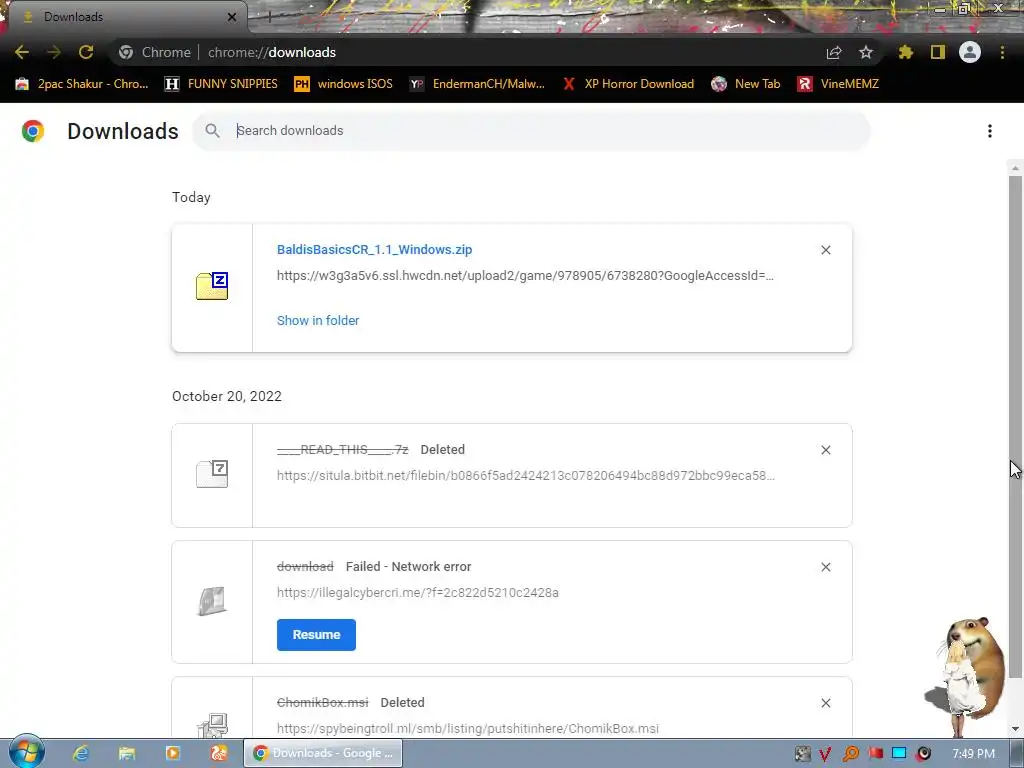Open Windows Media Player from taskbar
The height and width of the screenshot is (768, 1024).
pyautogui.click(x=173, y=753)
